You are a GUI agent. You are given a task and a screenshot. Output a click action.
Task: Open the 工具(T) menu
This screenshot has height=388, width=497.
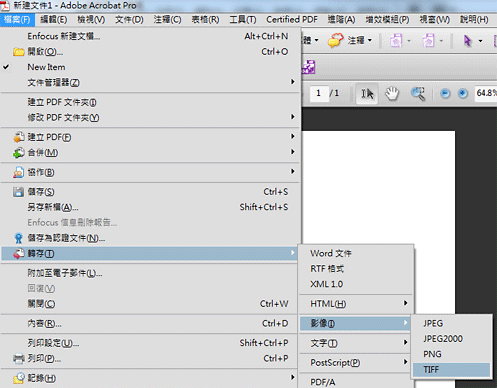243,20
